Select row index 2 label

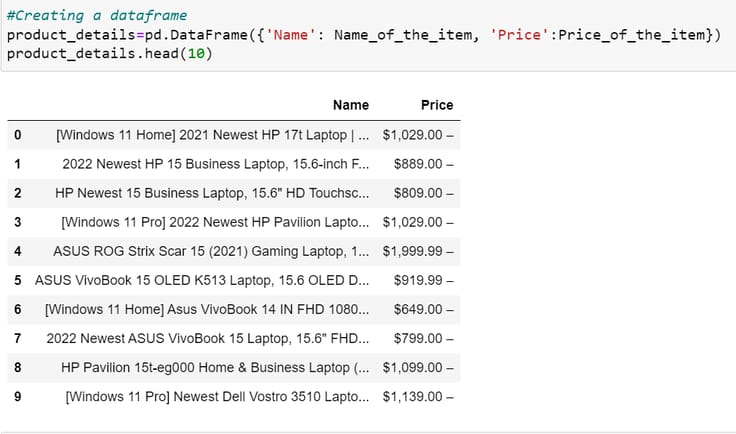tap(17, 193)
